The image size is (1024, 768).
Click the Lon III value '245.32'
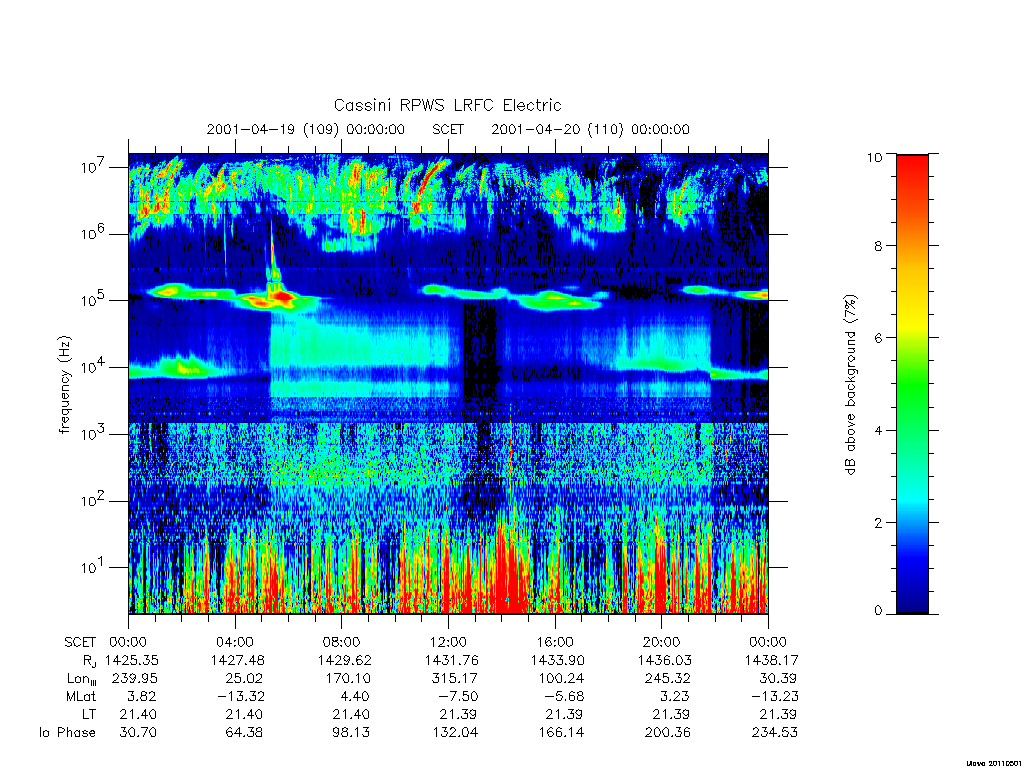668,679
